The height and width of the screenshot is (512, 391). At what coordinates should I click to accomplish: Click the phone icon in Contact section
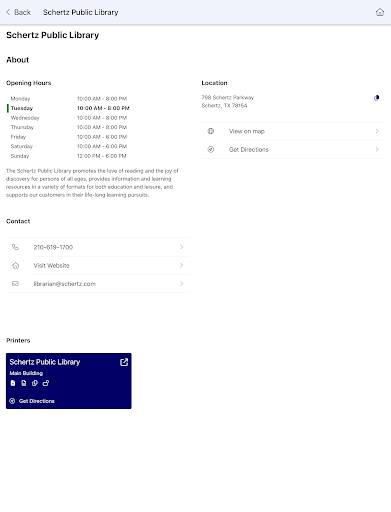click(x=15, y=247)
